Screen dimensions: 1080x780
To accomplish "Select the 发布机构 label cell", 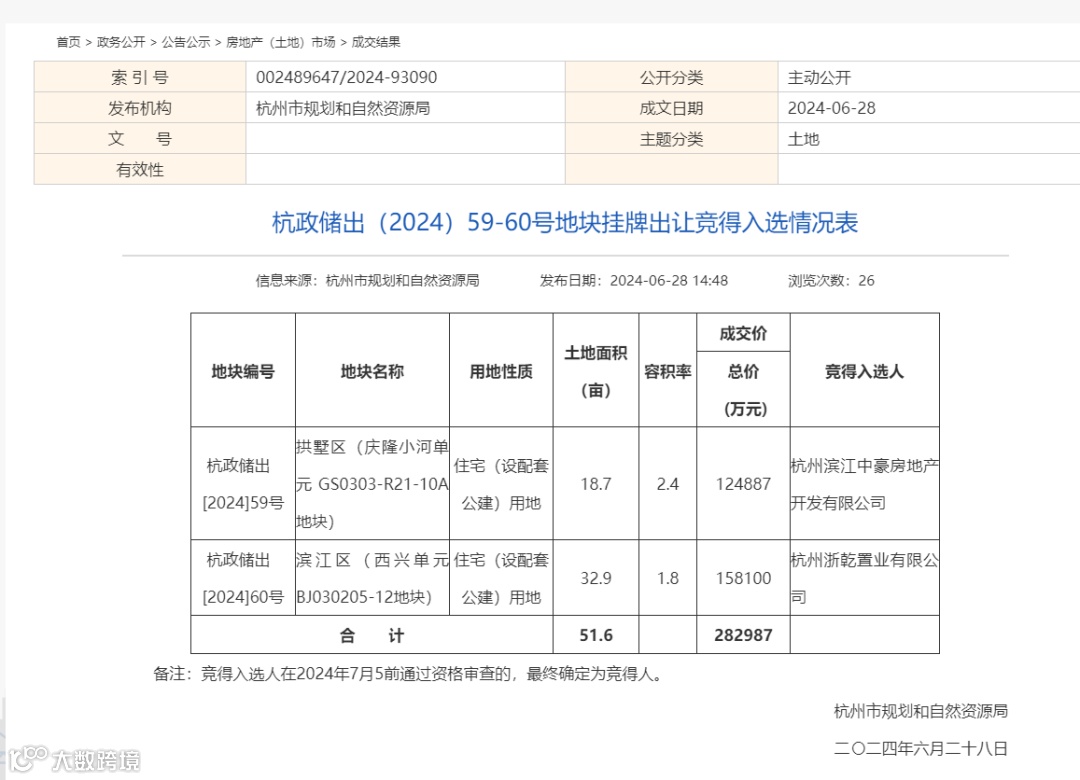I will 140,108.
